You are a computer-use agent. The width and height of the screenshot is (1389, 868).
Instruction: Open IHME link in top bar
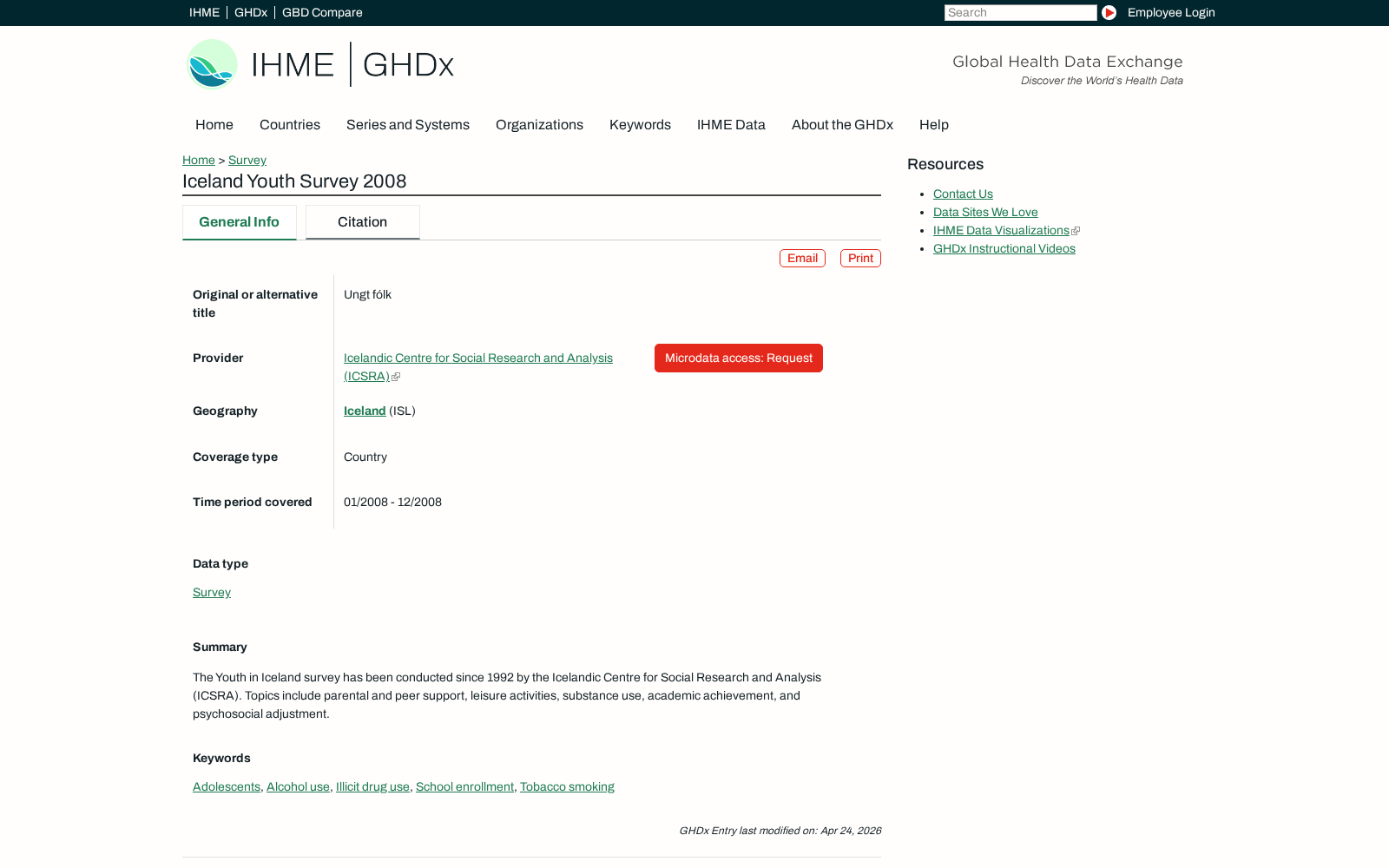pyautogui.click(x=204, y=12)
